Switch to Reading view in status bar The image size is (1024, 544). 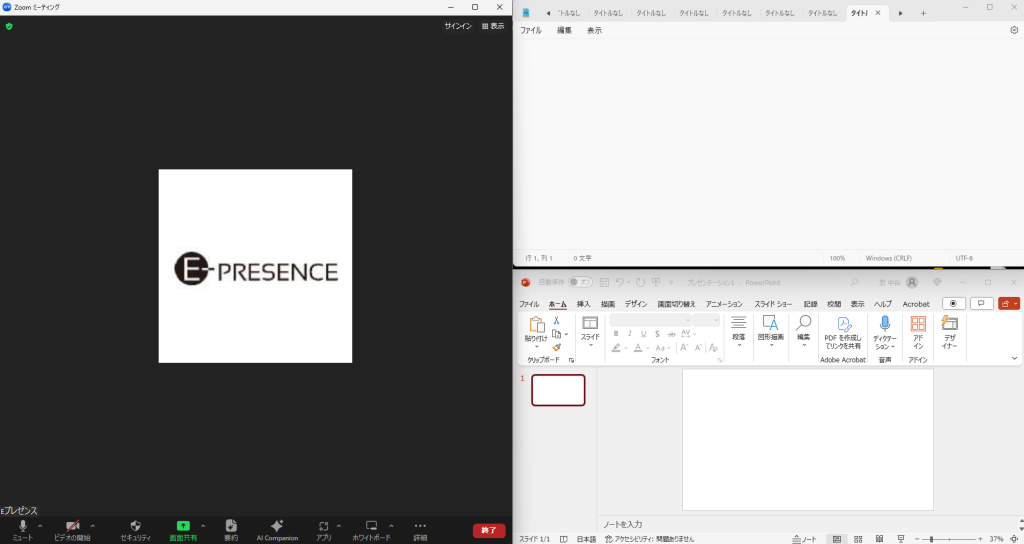(x=880, y=539)
